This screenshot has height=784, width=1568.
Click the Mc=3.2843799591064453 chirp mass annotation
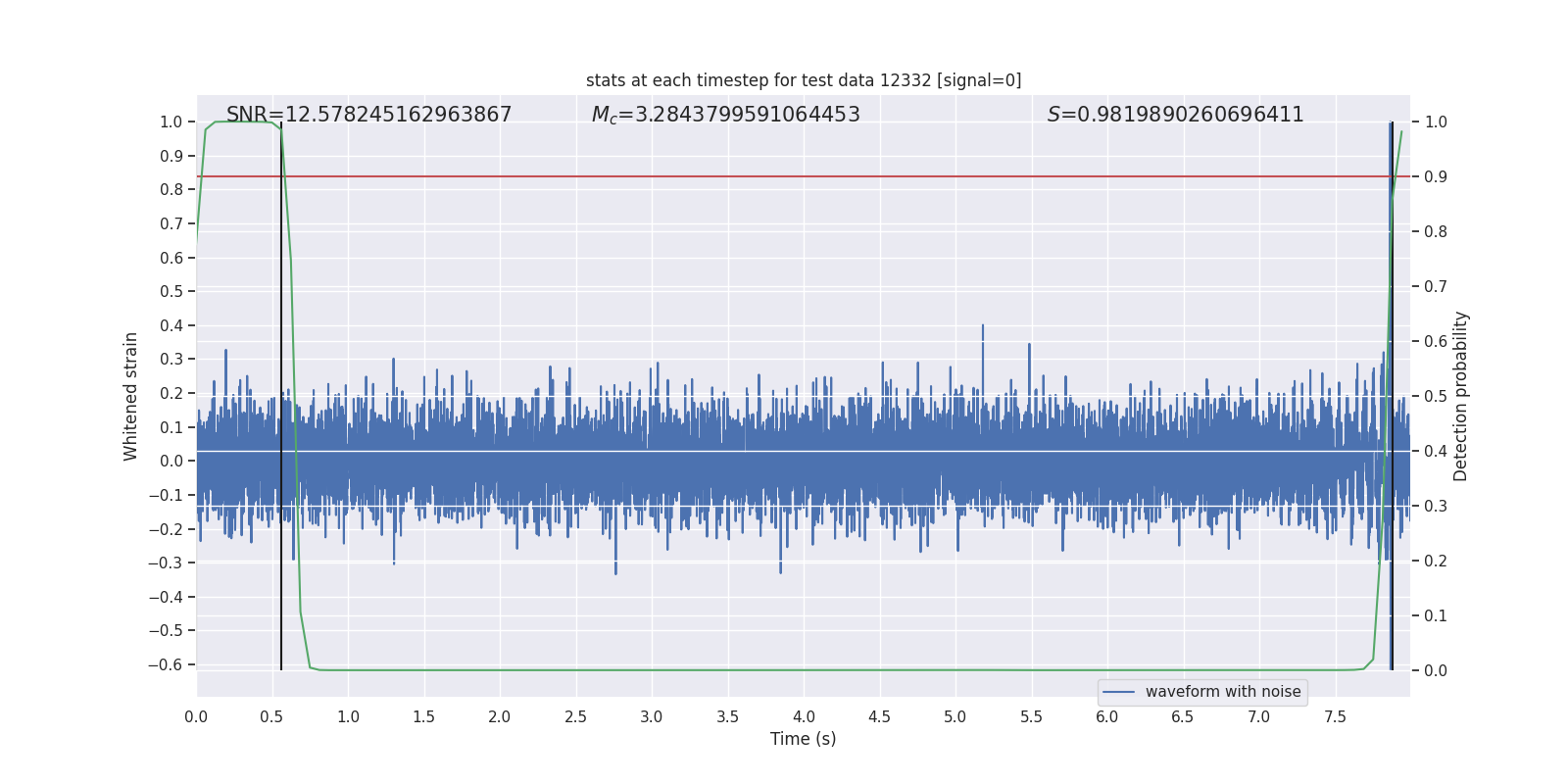pos(725,115)
